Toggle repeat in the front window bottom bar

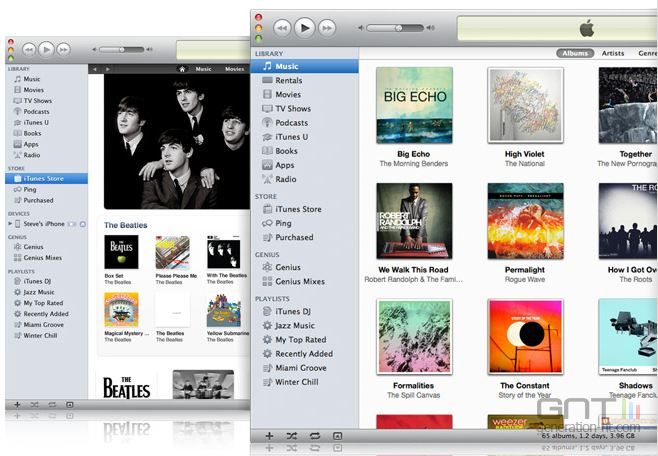click(x=315, y=436)
